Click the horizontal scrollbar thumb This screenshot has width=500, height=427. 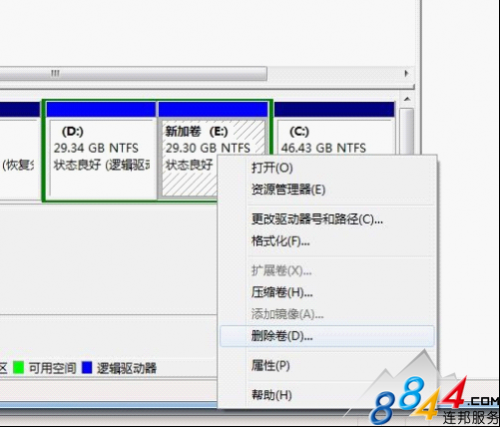[133, 73]
